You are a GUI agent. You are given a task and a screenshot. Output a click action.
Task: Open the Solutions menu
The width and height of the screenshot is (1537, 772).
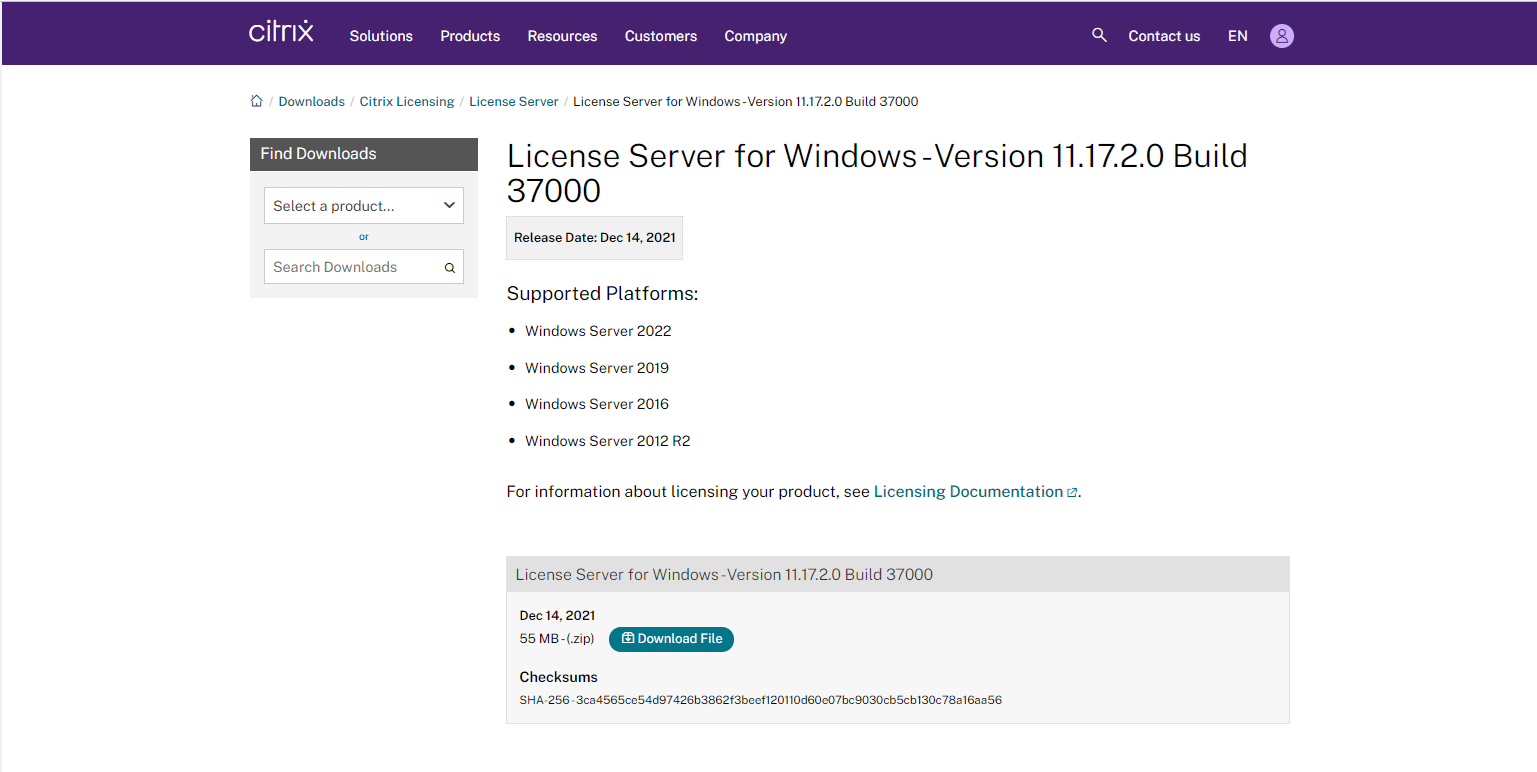coord(381,36)
